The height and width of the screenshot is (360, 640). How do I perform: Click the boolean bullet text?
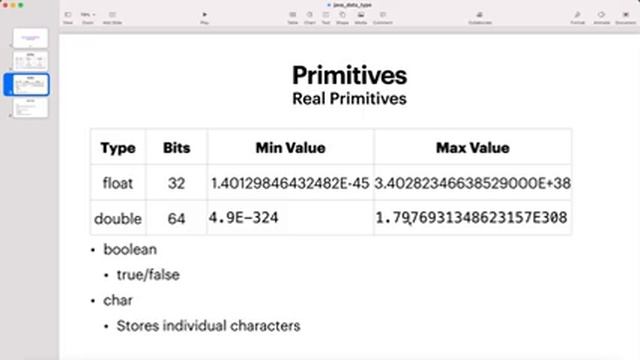[130, 249]
